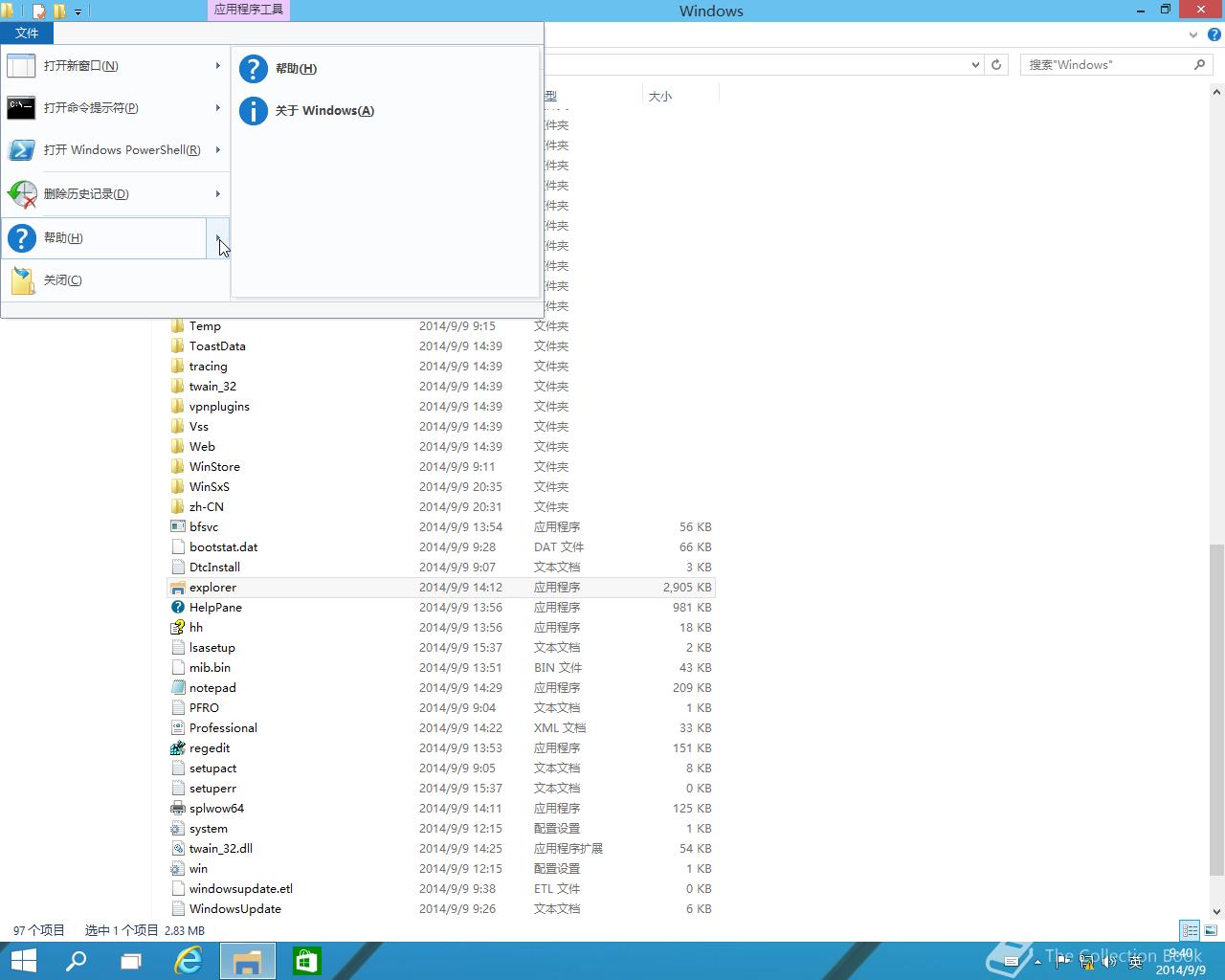Click the Windows Start button

coord(23,961)
